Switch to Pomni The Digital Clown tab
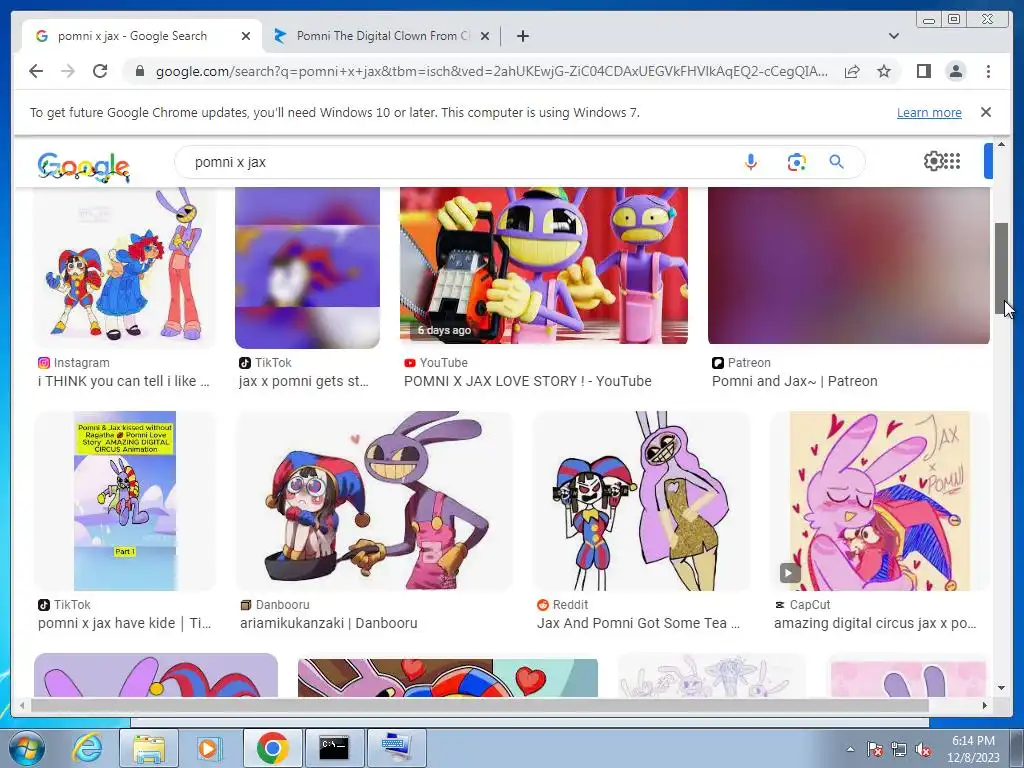 381,36
